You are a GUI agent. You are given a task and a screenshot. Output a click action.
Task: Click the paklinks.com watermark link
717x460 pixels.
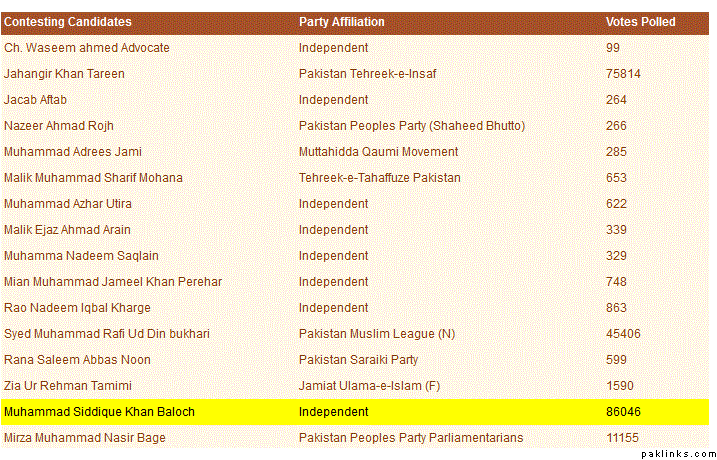click(x=677, y=453)
